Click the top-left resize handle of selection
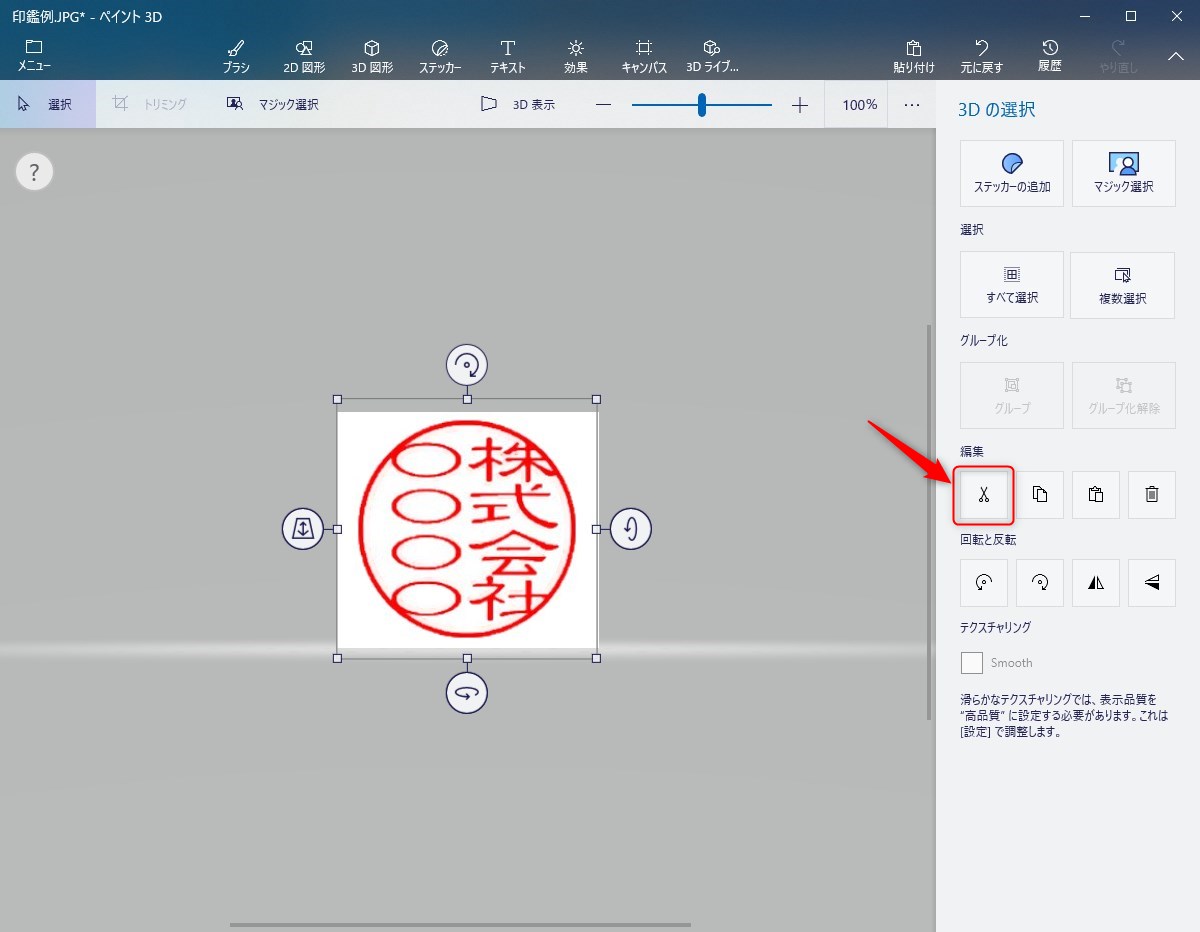The height and width of the screenshot is (932, 1200). pos(337,399)
